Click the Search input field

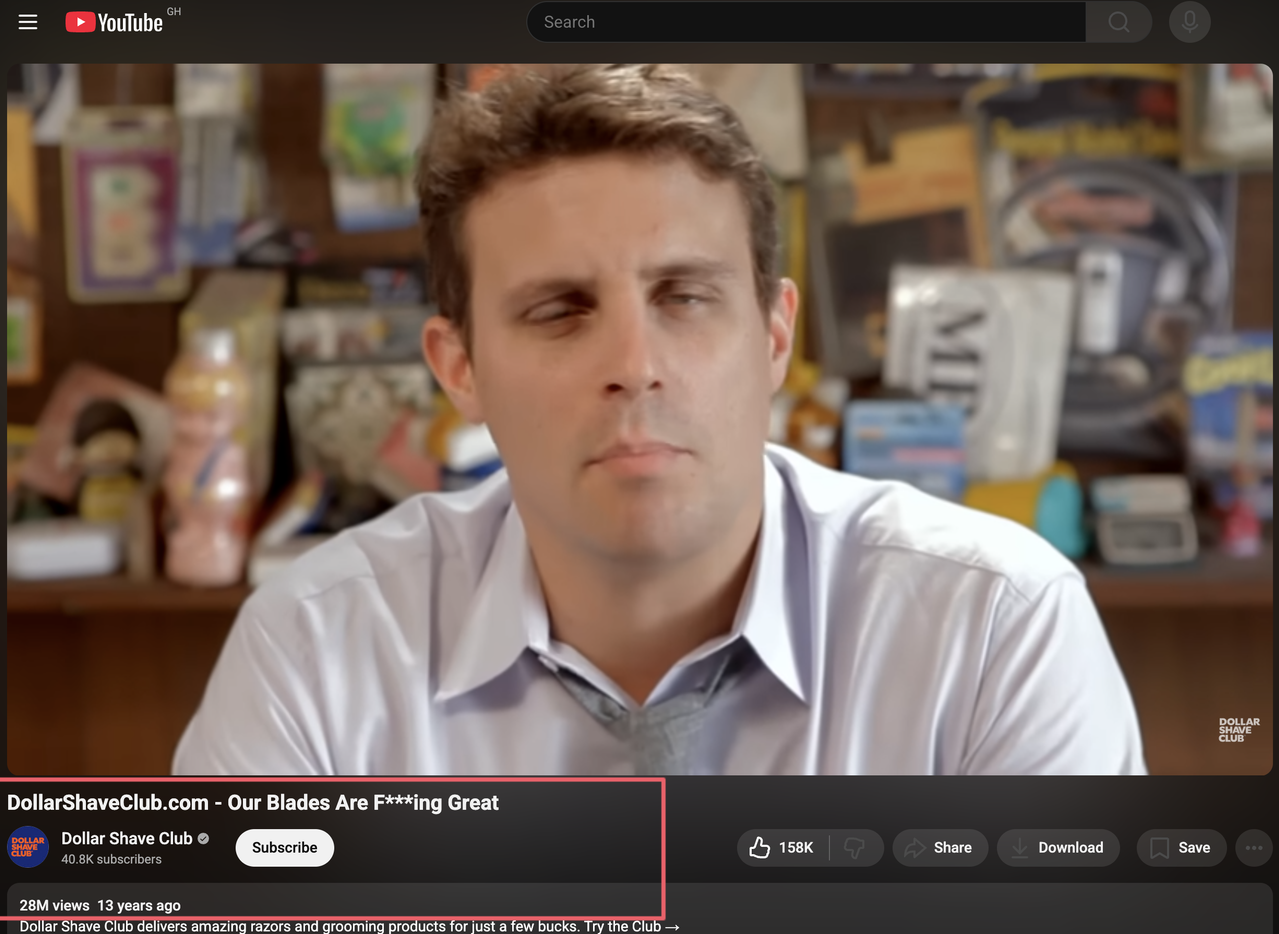tap(807, 22)
